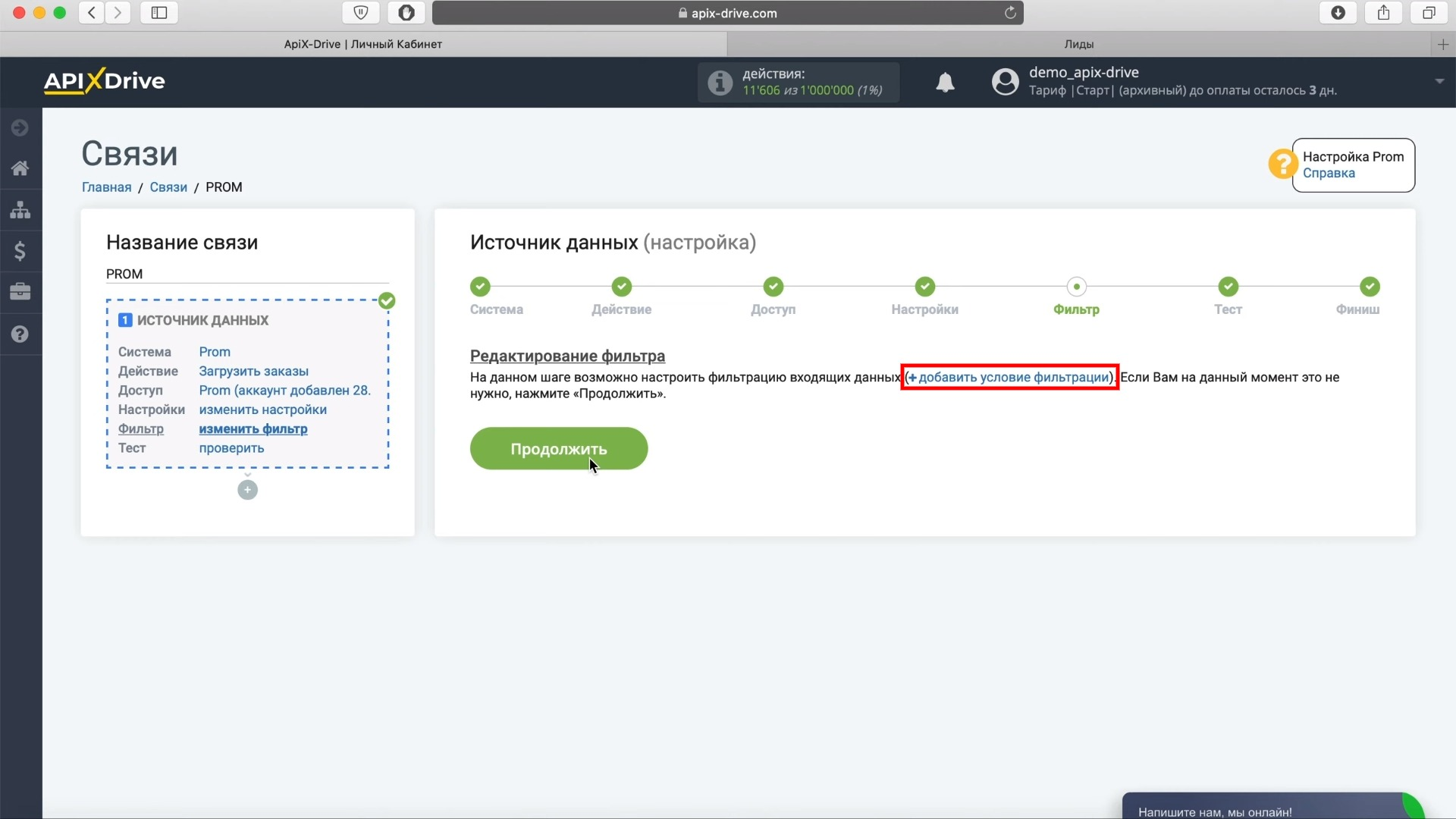Click the dark circular extension icon beside the shield

click(x=406, y=13)
